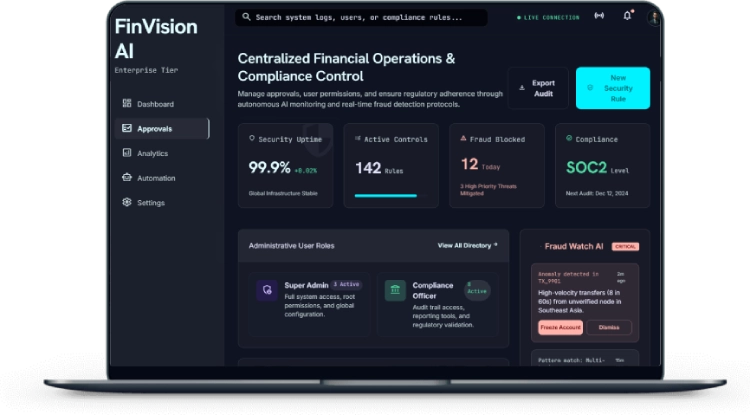The height and width of the screenshot is (415, 750).
Task: Click the download icon in Export Audit
Action: [x=522, y=88]
